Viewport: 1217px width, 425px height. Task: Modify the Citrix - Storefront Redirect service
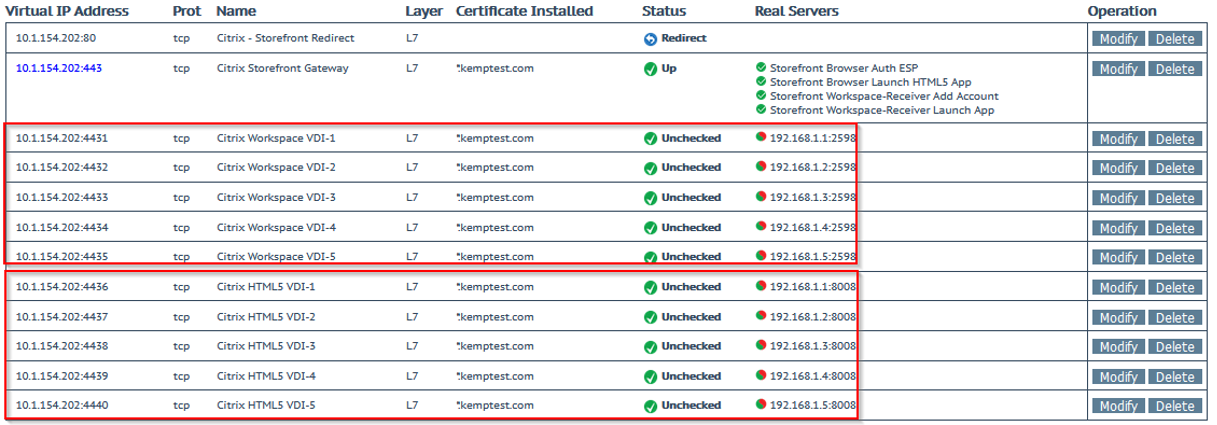1117,39
